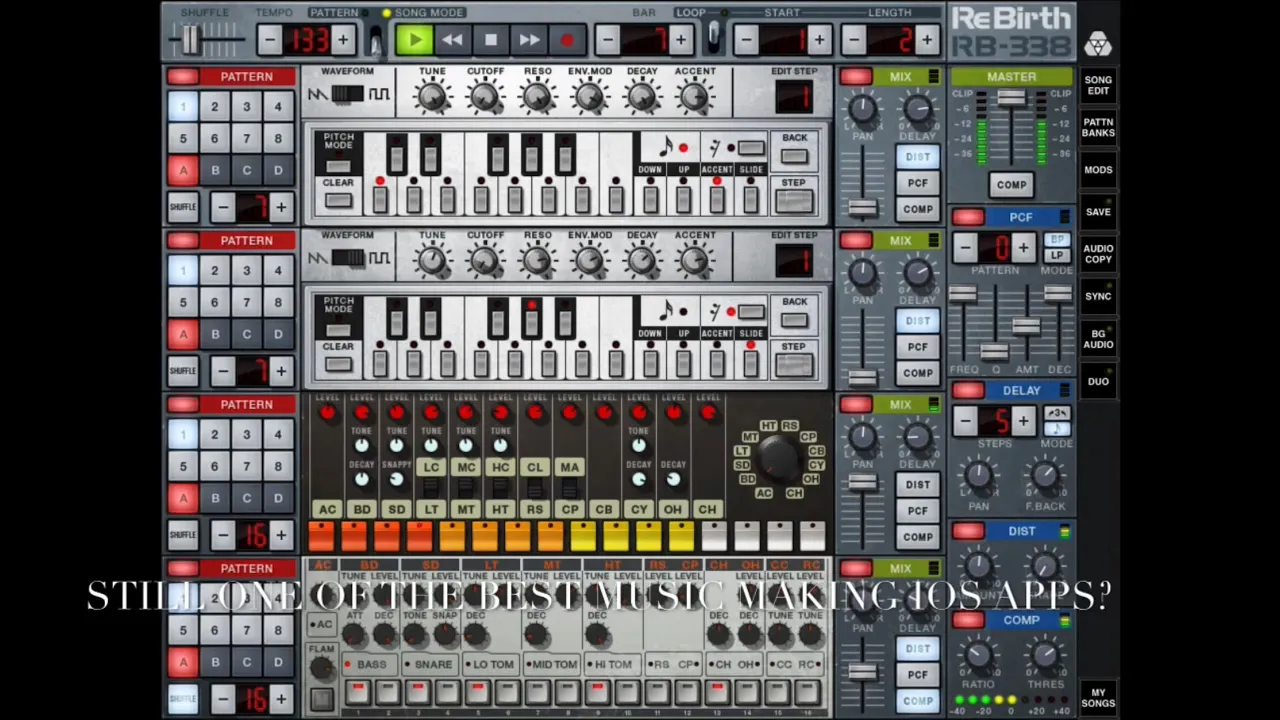The height and width of the screenshot is (720, 1280).
Task: Arm the red record button
Action: click(x=567, y=40)
